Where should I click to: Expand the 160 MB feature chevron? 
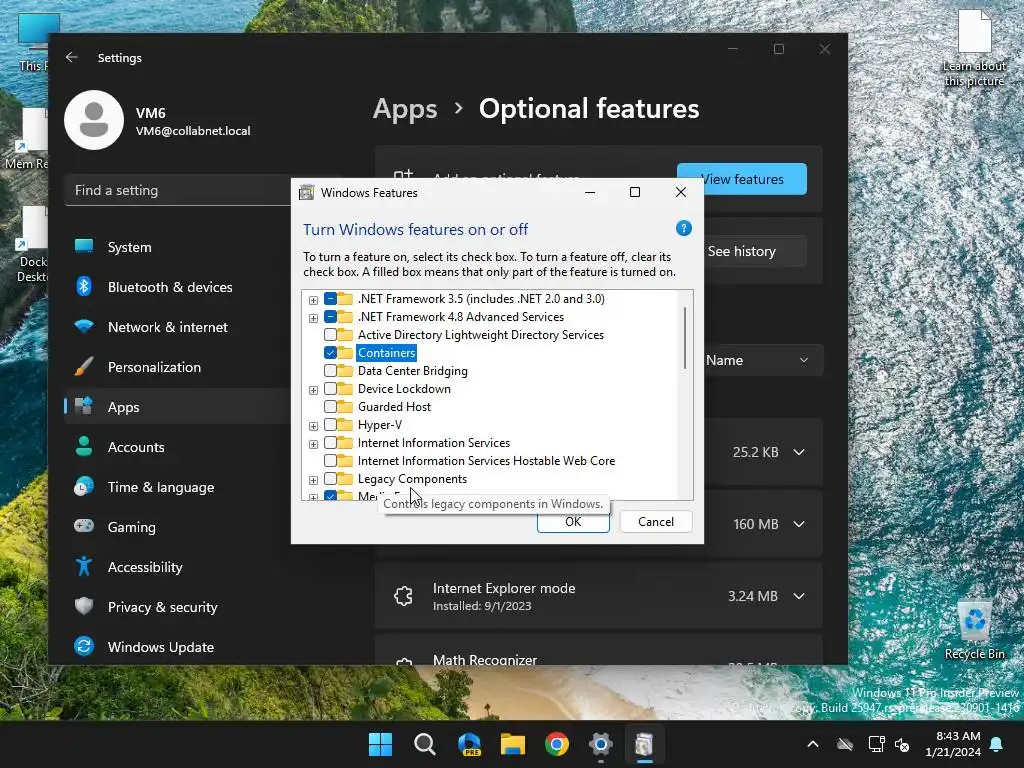(799, 524)
